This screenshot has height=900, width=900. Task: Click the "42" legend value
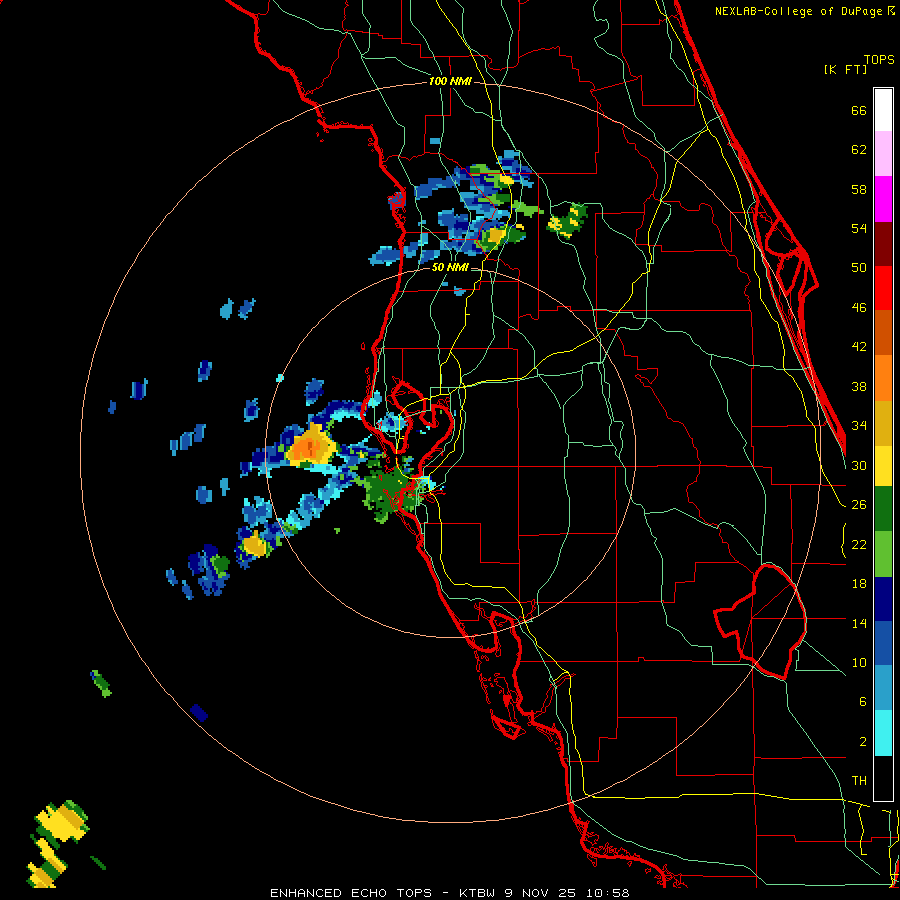859,347
